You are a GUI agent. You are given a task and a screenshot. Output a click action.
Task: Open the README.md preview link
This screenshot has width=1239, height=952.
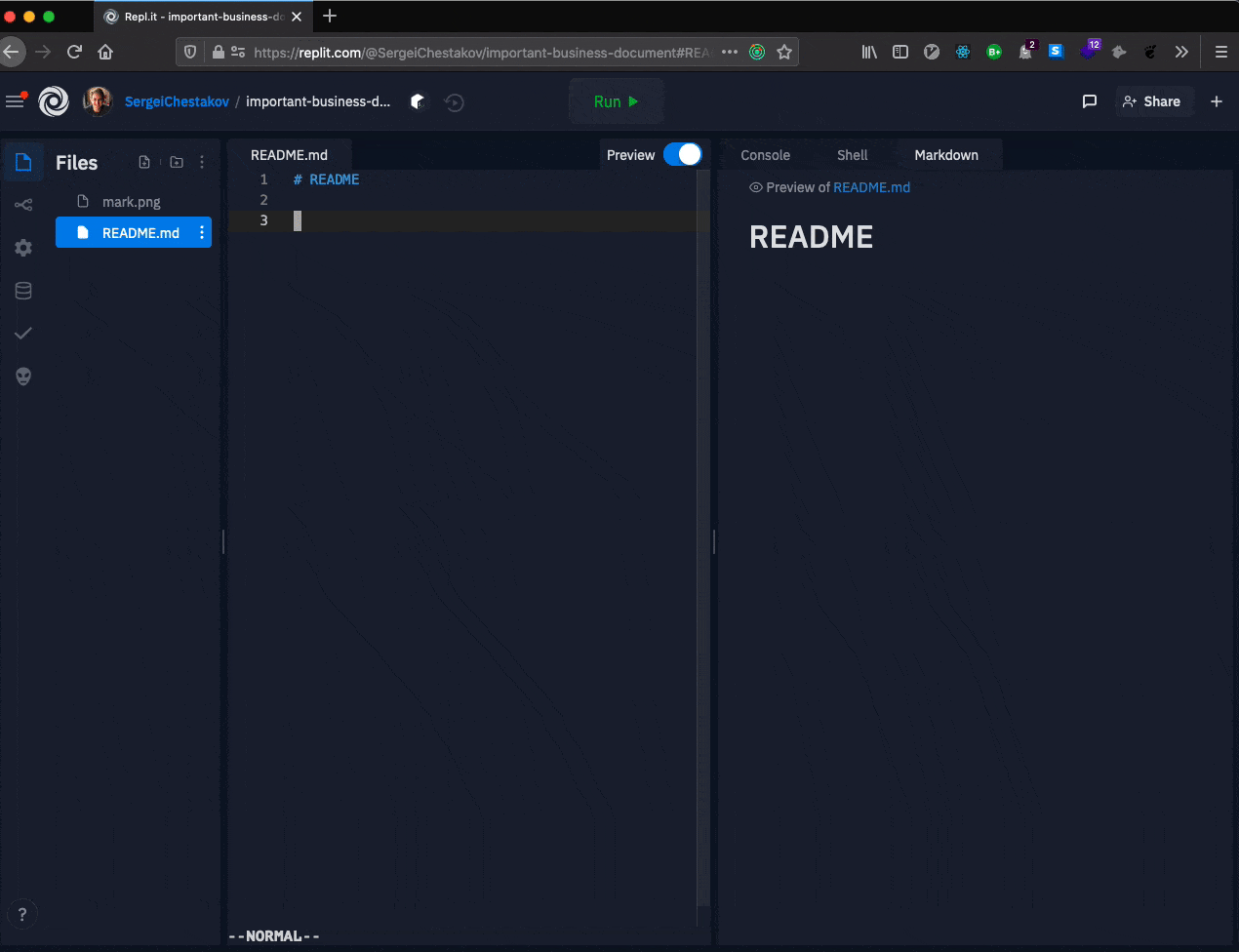pyautogui.click(x=871, y=187)
